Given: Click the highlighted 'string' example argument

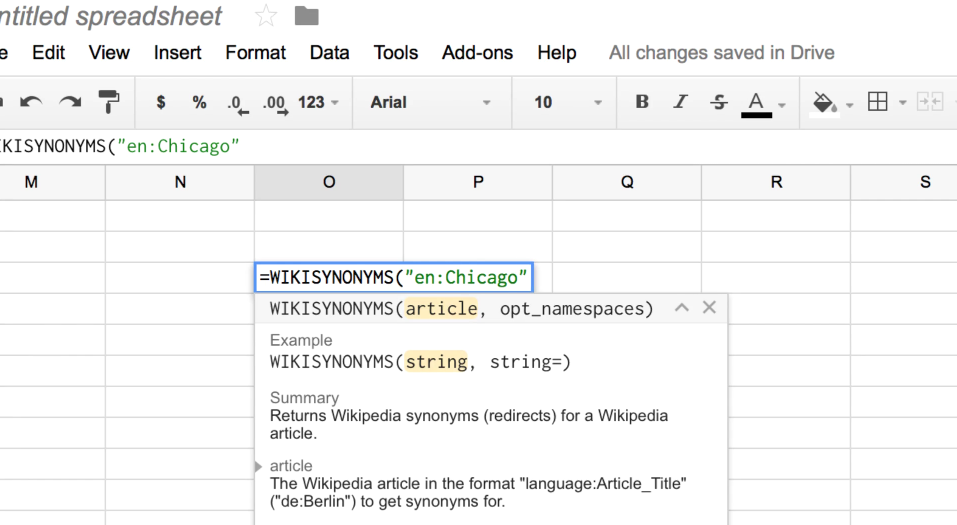Looking at the screenshot, I should click(436, 362).
